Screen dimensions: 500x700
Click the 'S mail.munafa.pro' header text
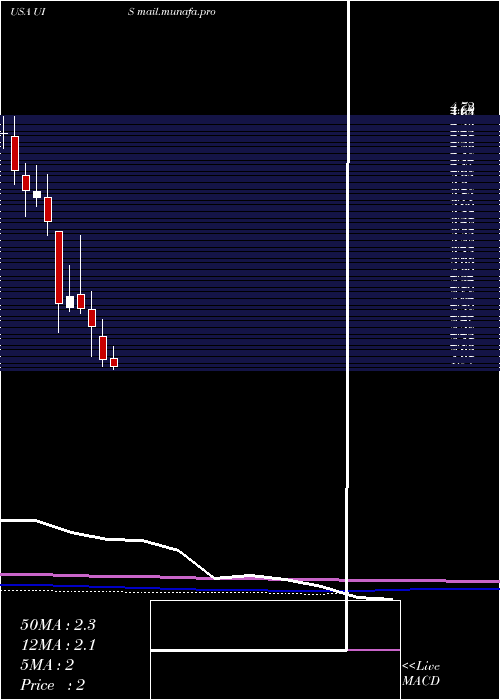pos(172,12)
